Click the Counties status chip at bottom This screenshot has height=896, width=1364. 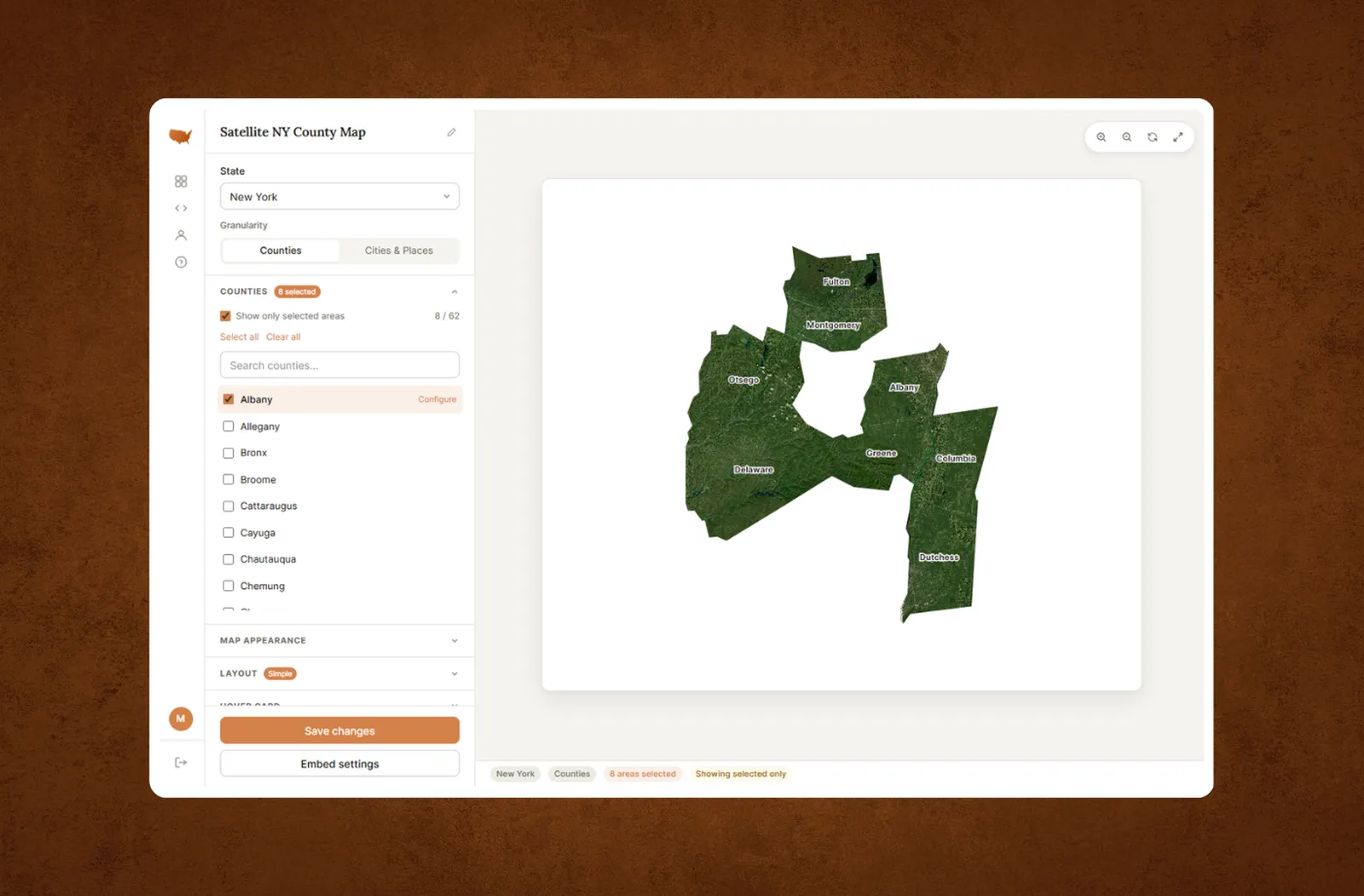(572, 774)
